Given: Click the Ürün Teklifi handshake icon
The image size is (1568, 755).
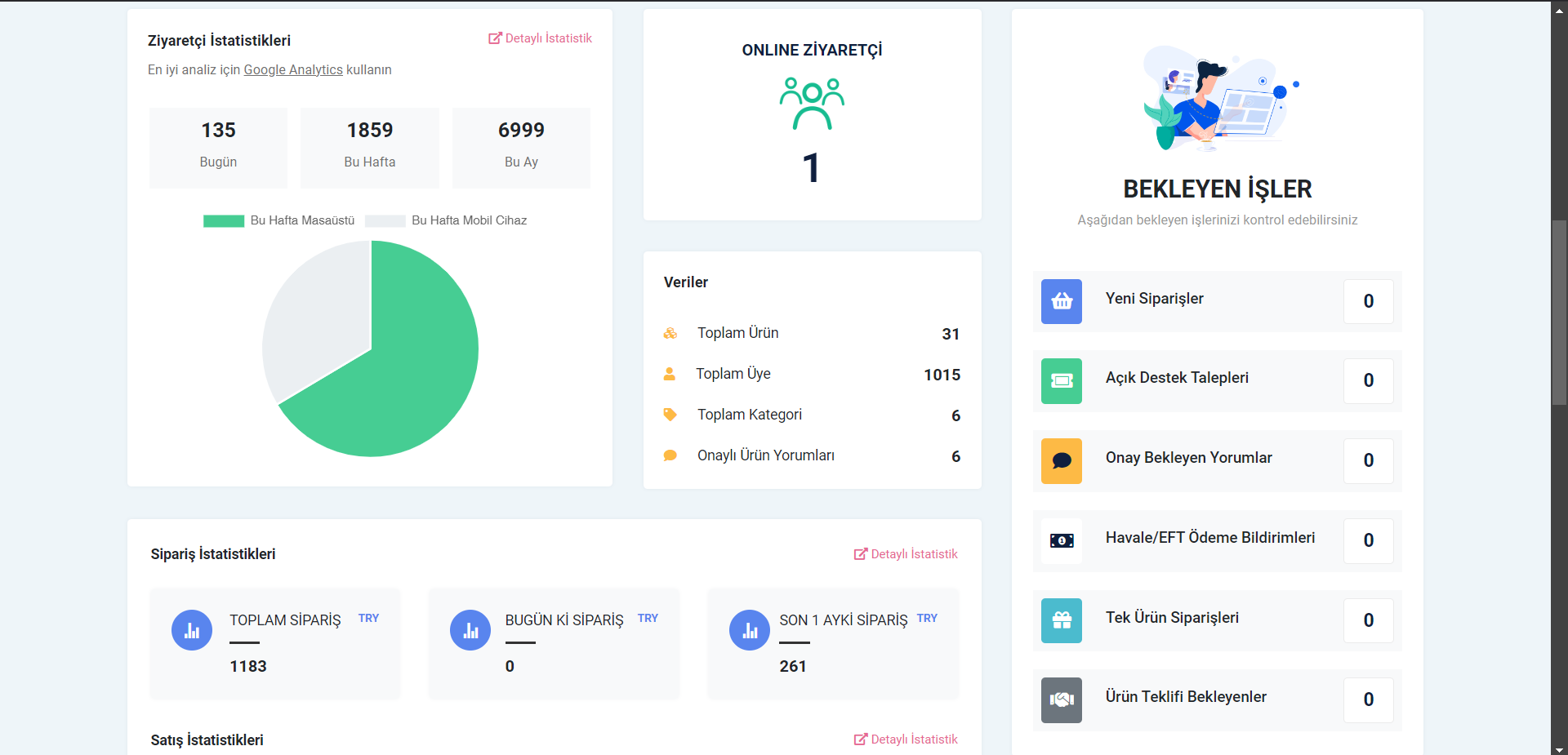Looking at the screenshot, I should tap(1062, 699).
